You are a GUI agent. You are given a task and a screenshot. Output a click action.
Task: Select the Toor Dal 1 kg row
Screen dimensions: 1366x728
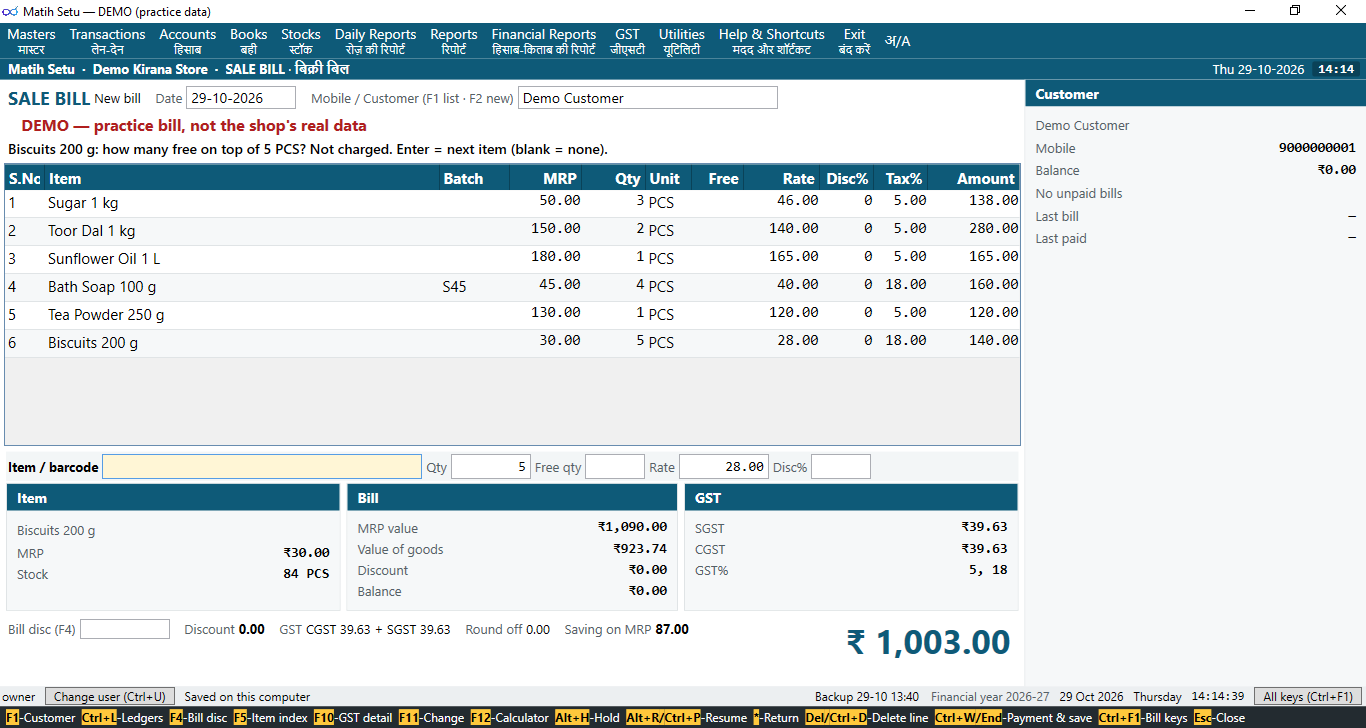coord(512,231)
